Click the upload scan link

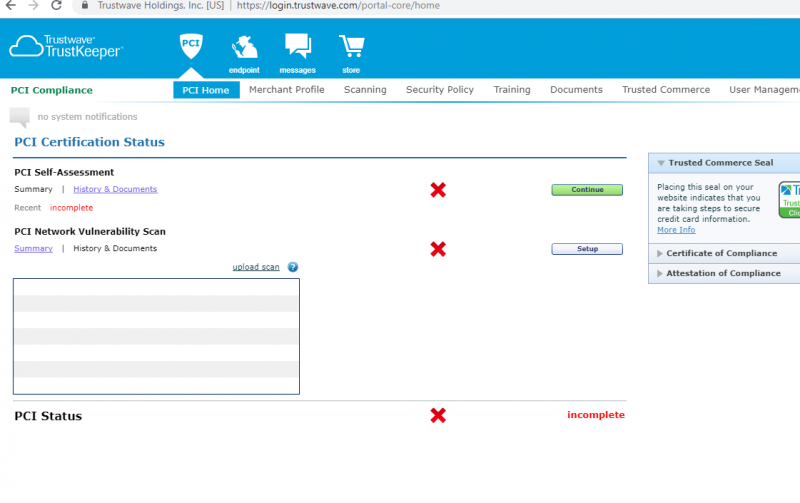click(256, 267)
